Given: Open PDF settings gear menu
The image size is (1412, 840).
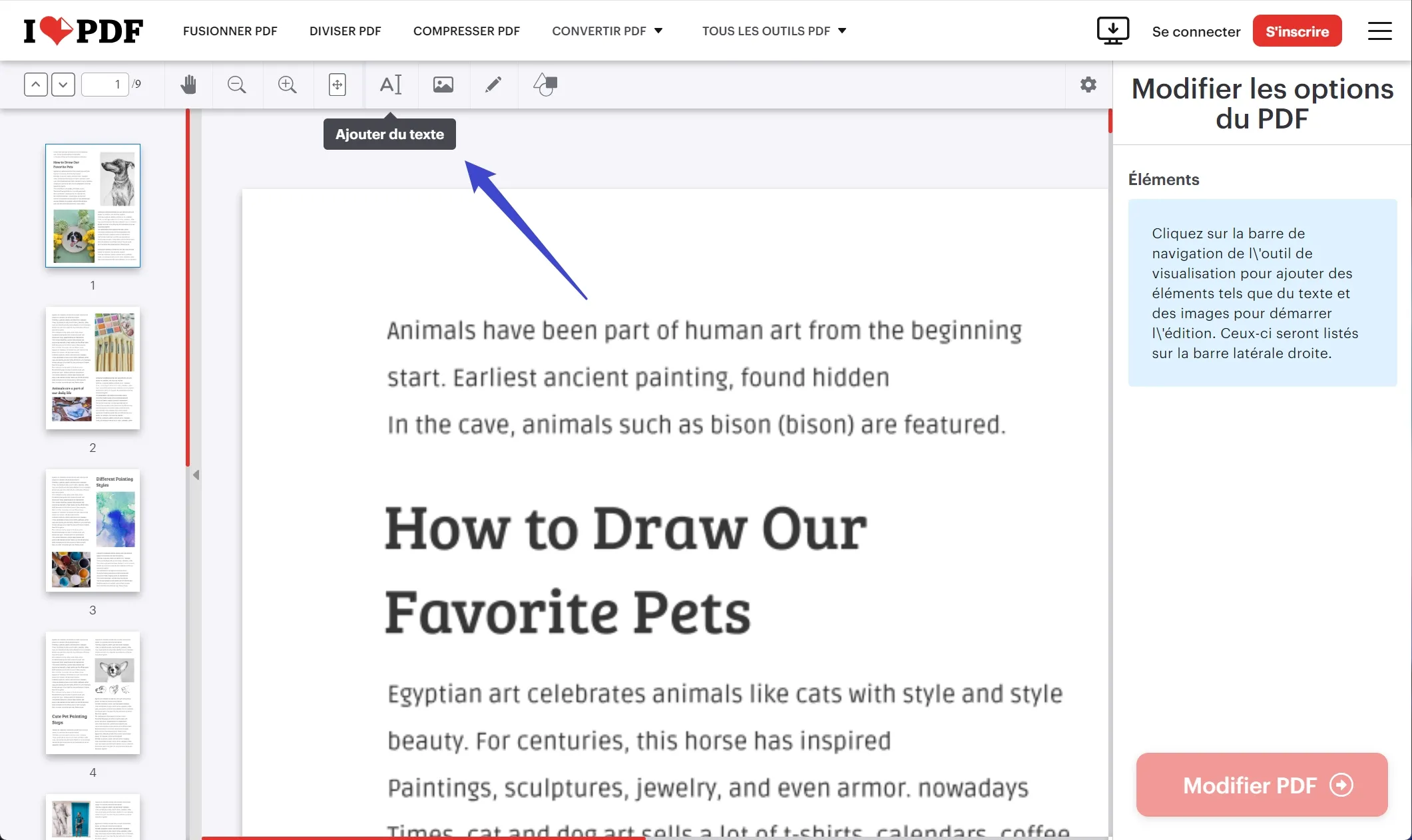Looking at the screenshot, I should click(x=1088, y=84).
